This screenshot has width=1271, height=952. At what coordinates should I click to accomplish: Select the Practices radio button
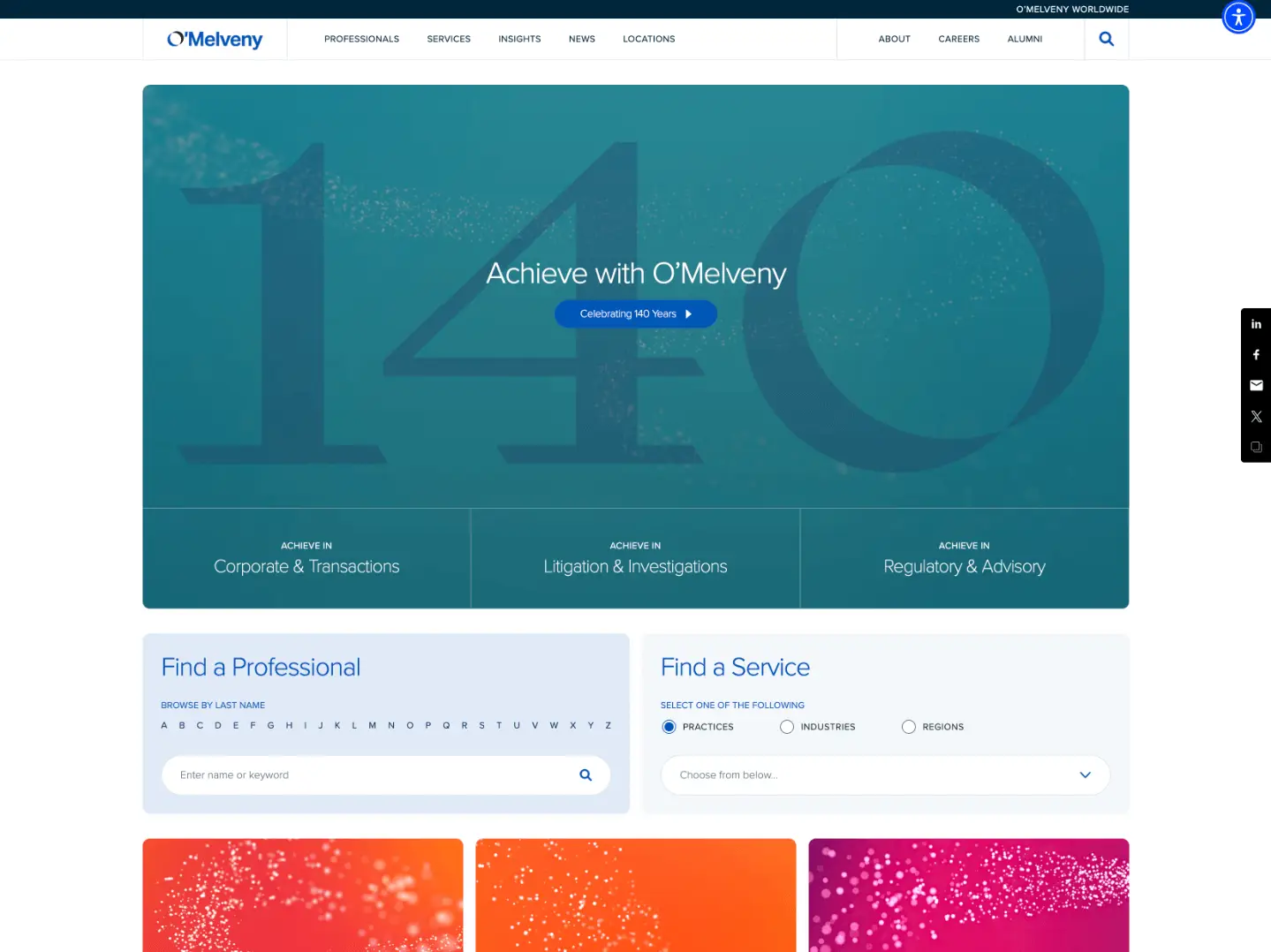tap(669, 727)
